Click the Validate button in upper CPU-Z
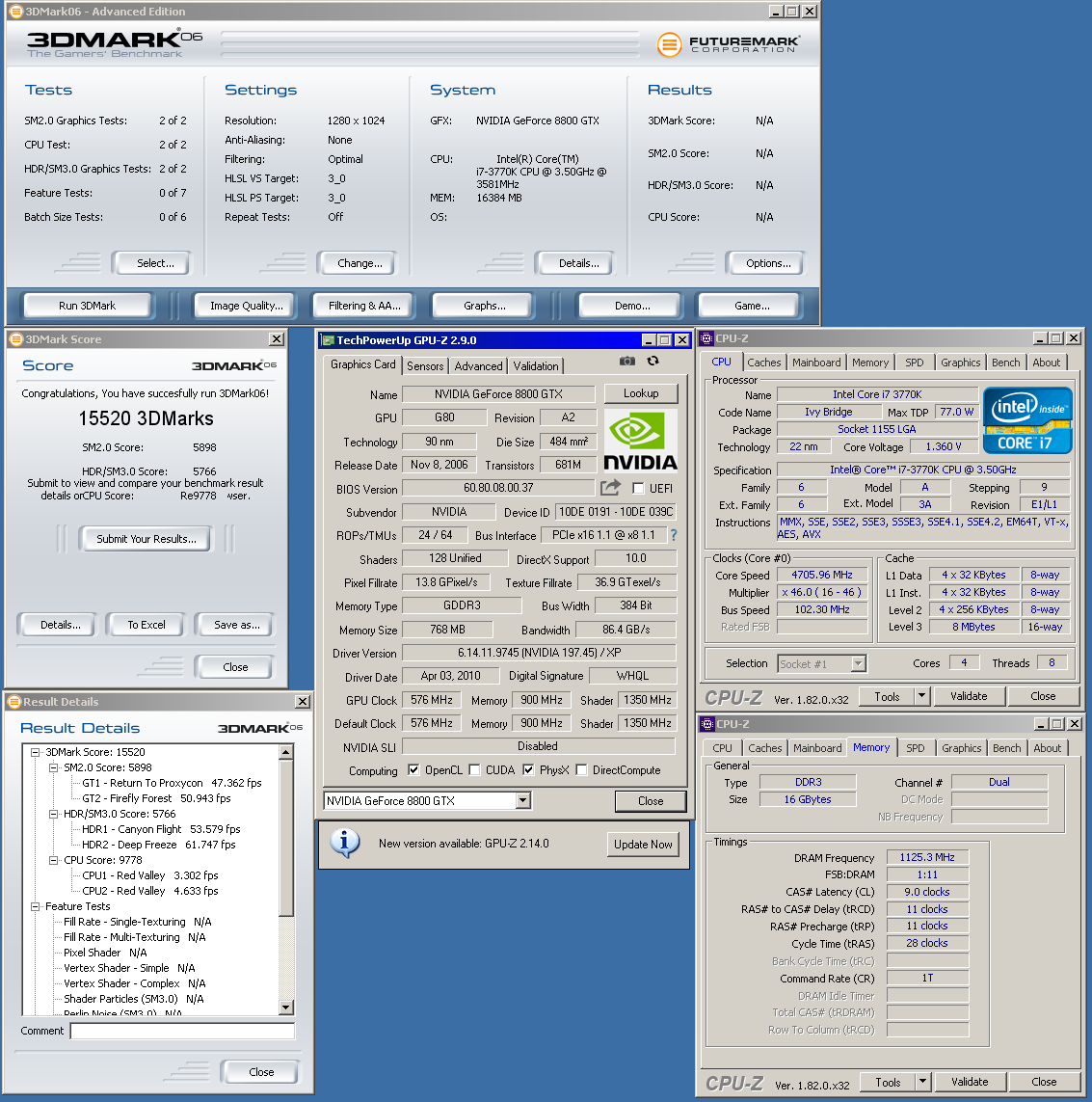 (969, 696)
